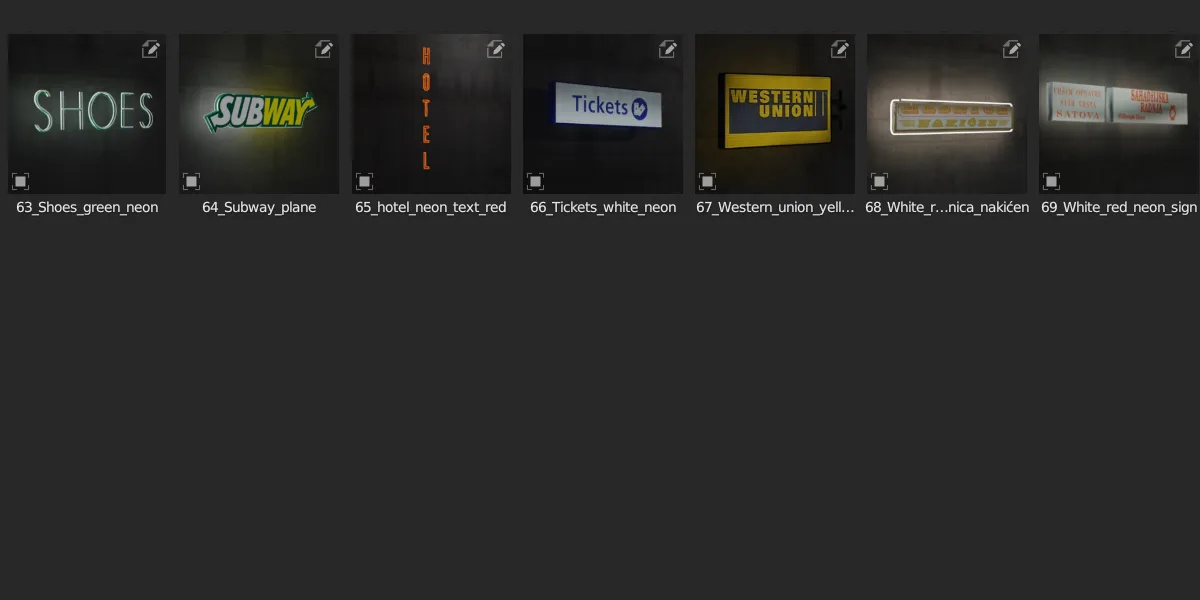The image size is (1200, 600).
Task: Select the SHOES green neon thumbnail
Action: click(x=86, y=114)
